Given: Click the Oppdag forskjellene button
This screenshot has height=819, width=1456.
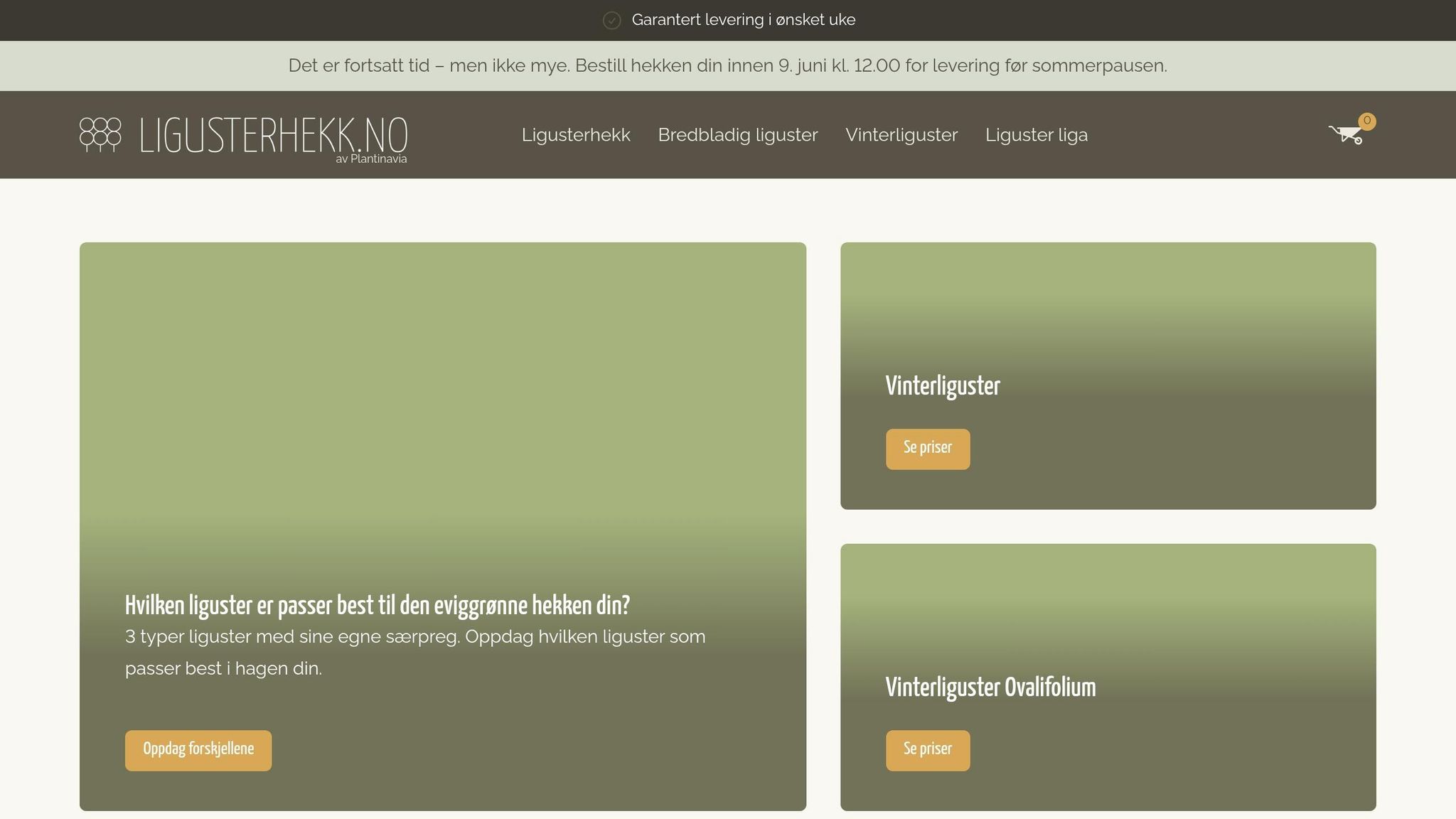Looking at the screenshot, I should (198, 750).
